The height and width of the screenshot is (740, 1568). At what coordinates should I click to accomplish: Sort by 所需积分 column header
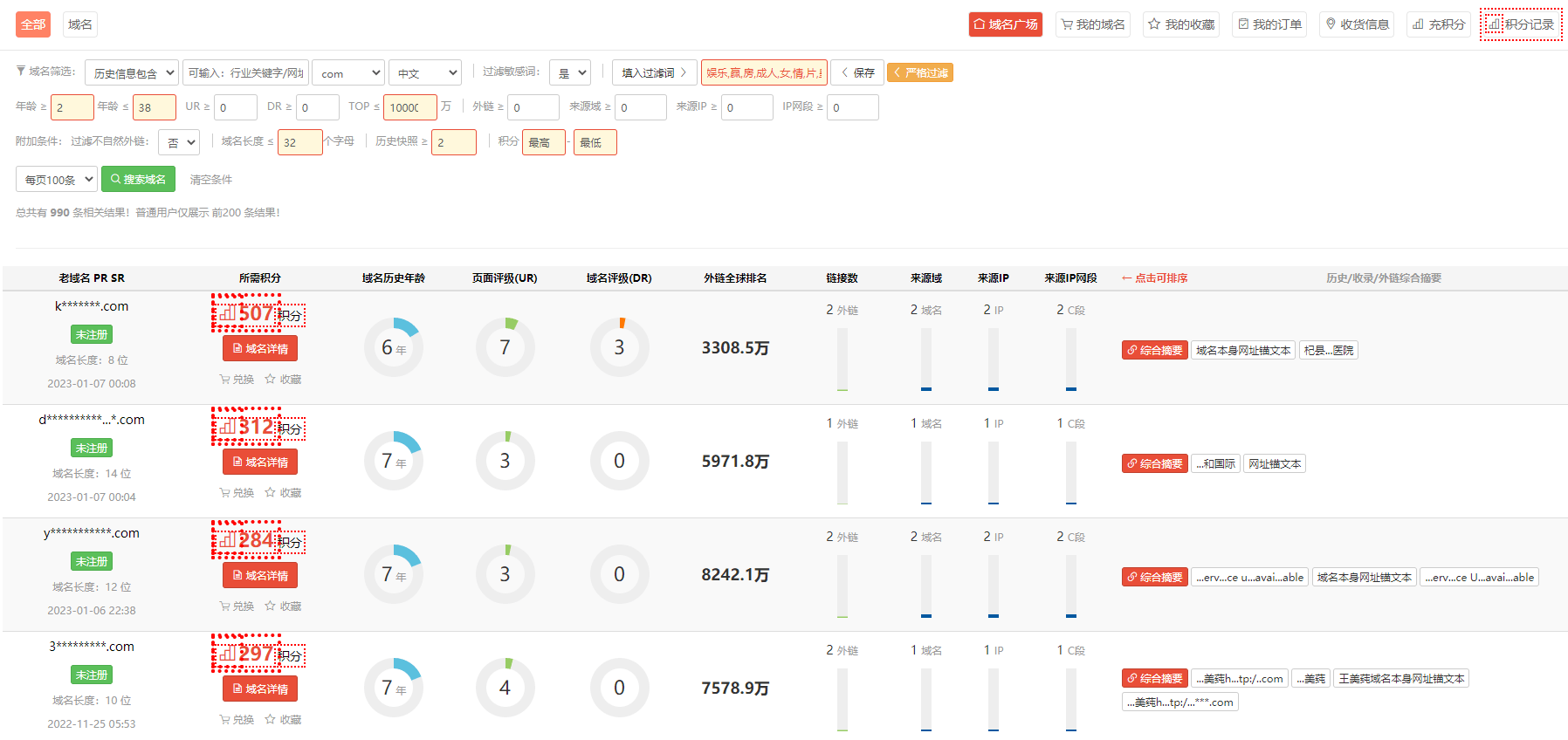pyautogui.click(x=260, y=278)
